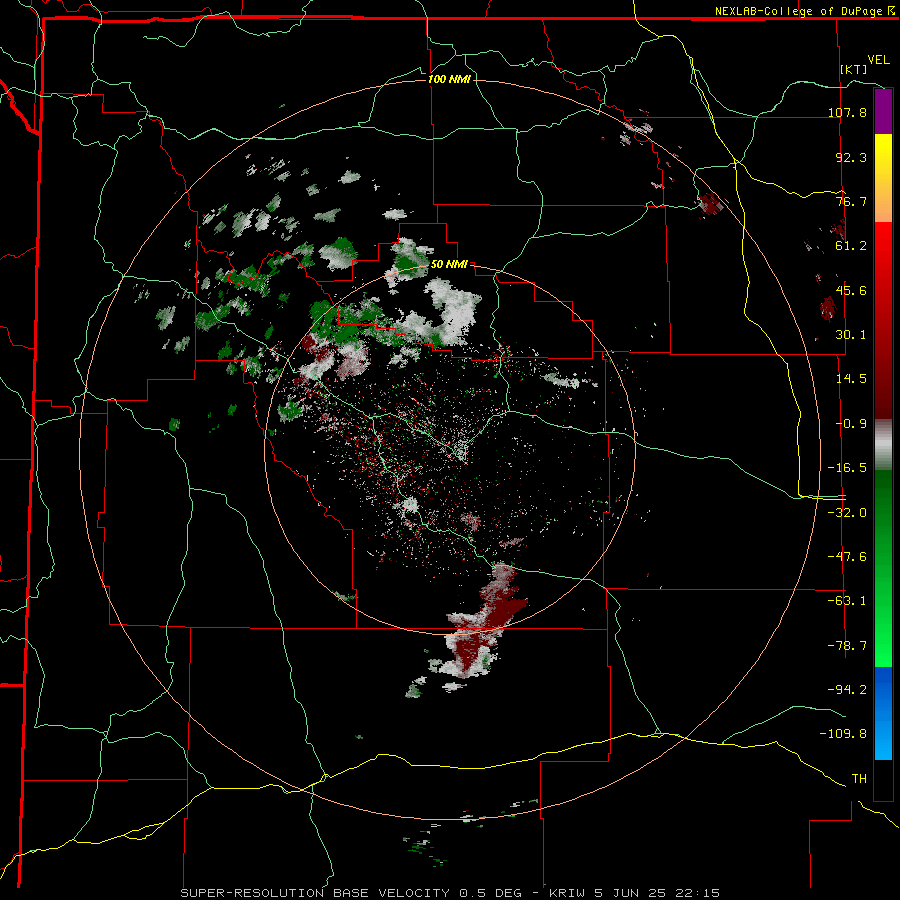Click the -94.2 velocity scale value
The image size is (900, 900).
(847, 689)
